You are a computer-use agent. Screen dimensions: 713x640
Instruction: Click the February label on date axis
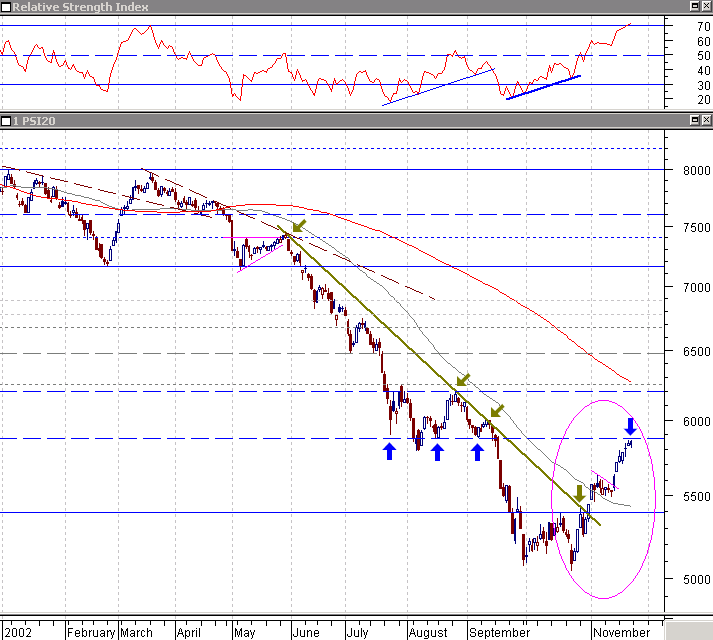pyautogui.click(x=91, y=633)
